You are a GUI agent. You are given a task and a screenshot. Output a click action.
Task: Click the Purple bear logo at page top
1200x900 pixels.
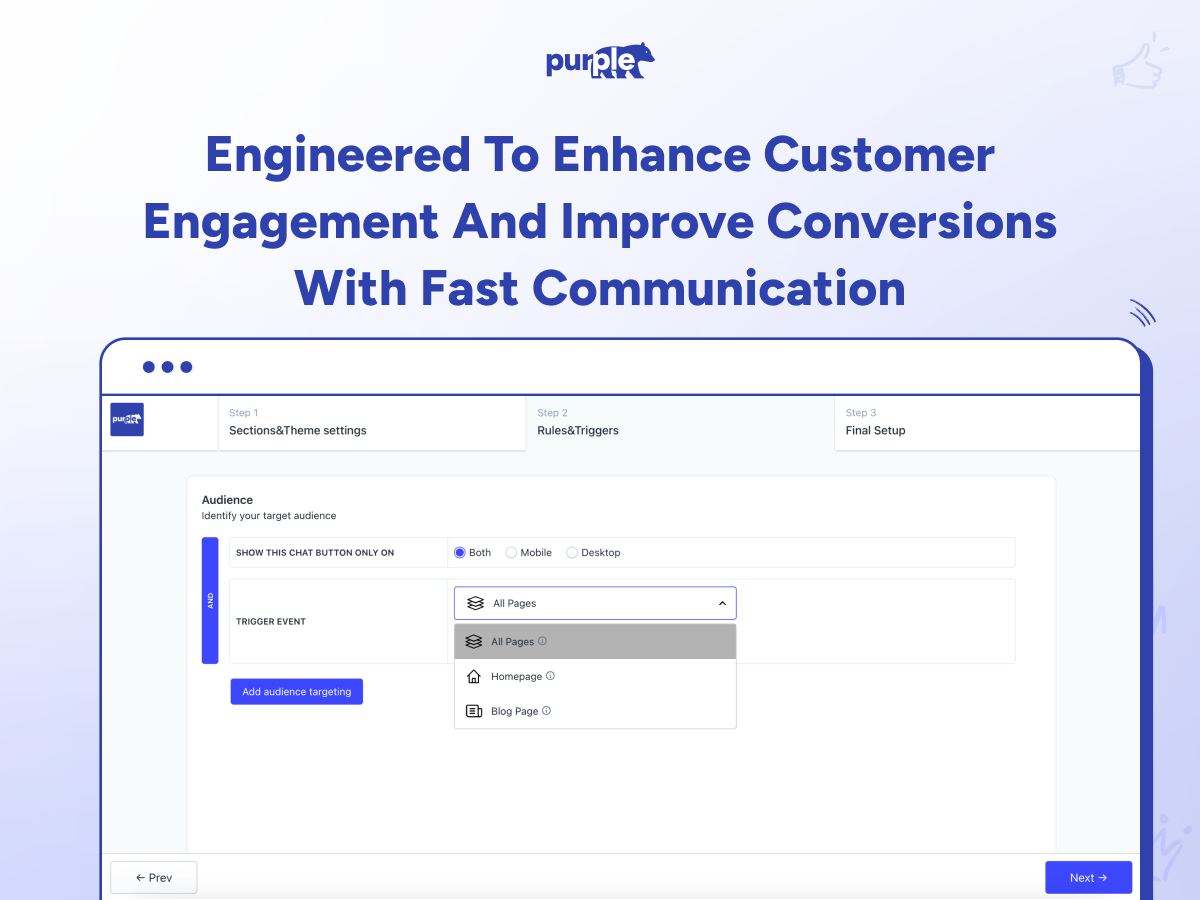click(600, 60)
